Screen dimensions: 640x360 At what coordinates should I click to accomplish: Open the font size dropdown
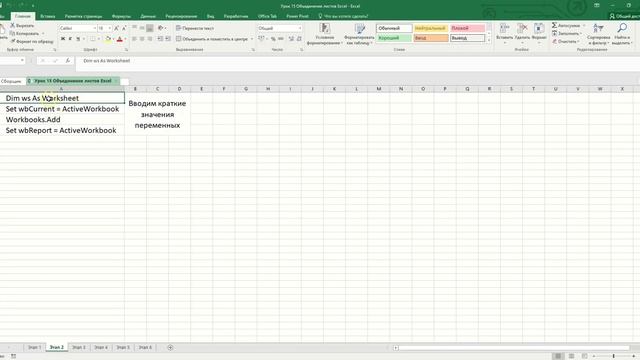tap(109, 28)
